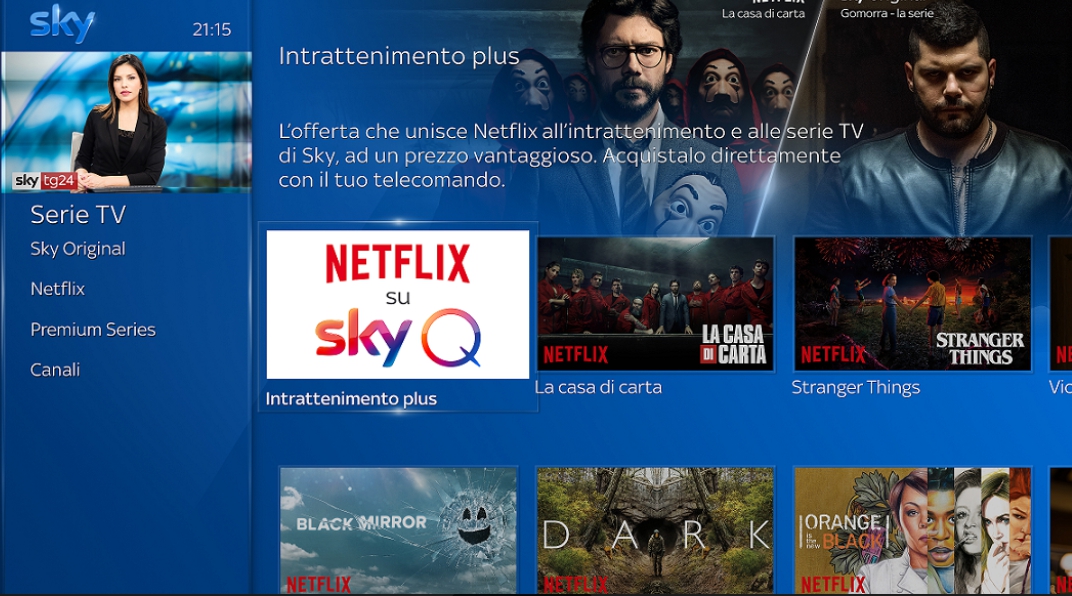Open the Canali menu item
This screenshot has height=596, width=1072.
point(55,370)
